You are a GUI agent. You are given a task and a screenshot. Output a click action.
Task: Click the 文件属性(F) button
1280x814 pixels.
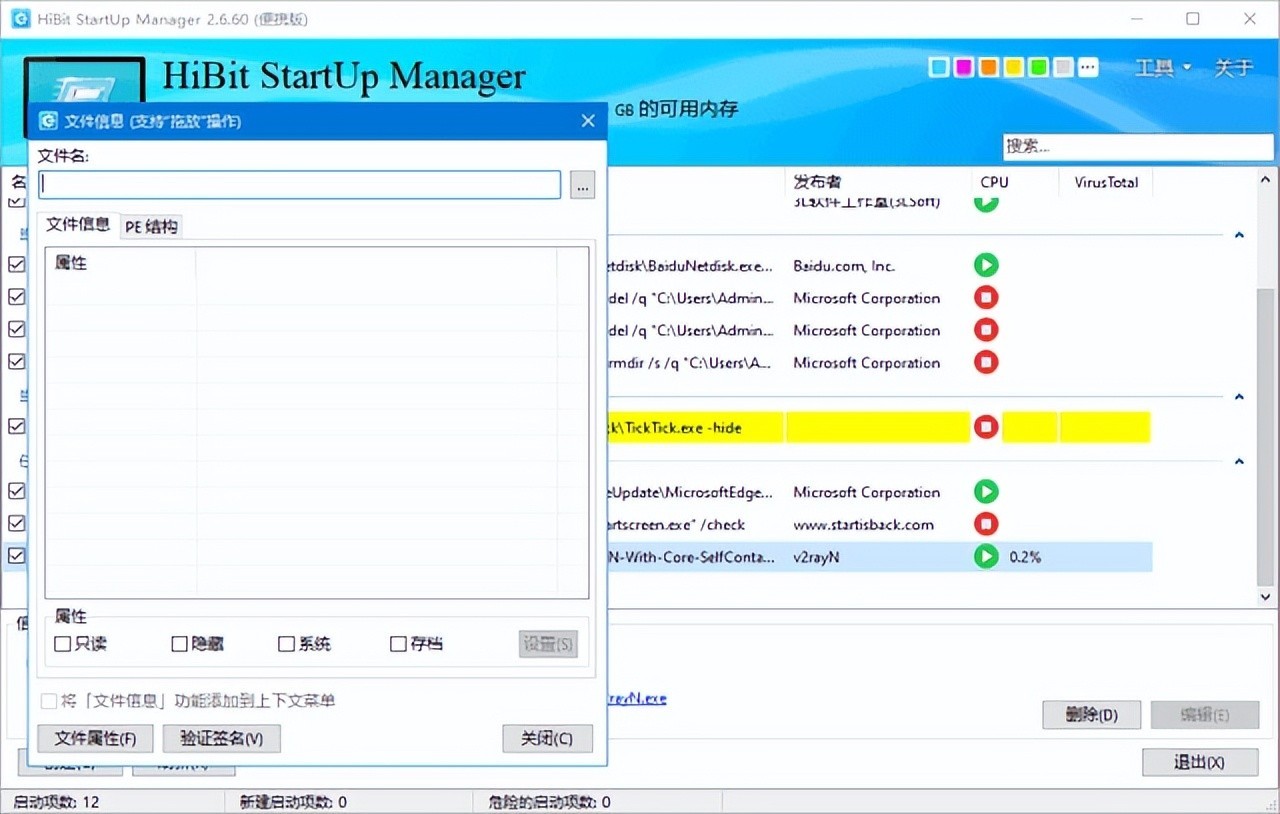tap(95, 739)
